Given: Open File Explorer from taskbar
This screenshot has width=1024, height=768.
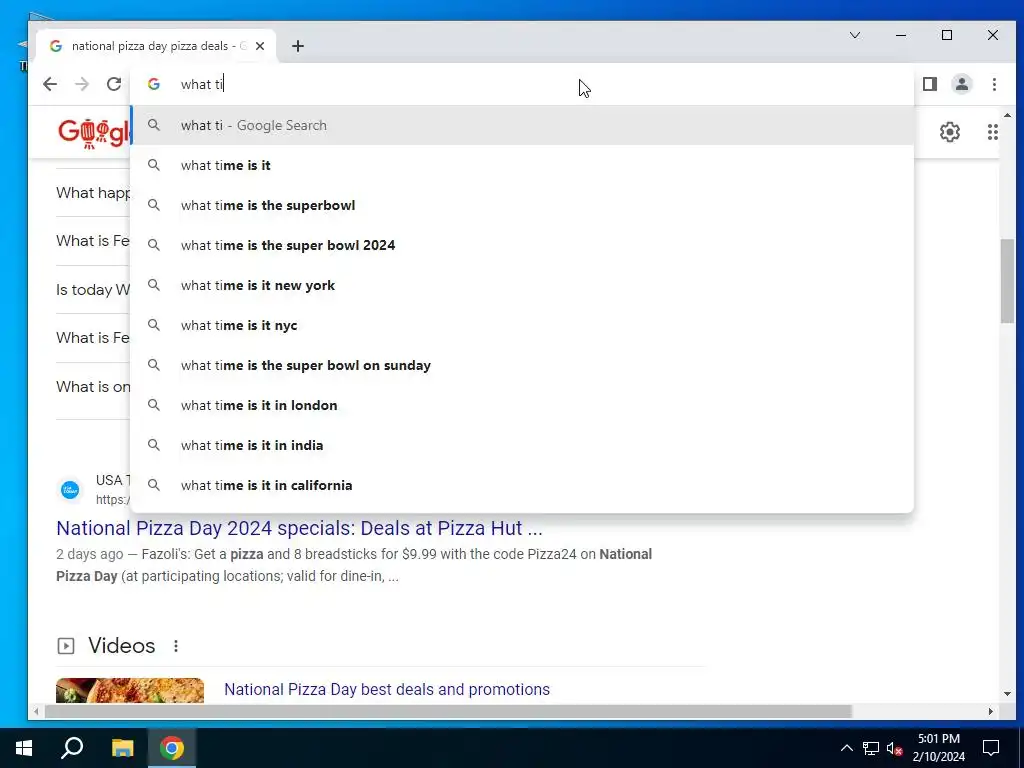Looking at the screenshot, I should (x=122, y=748).
